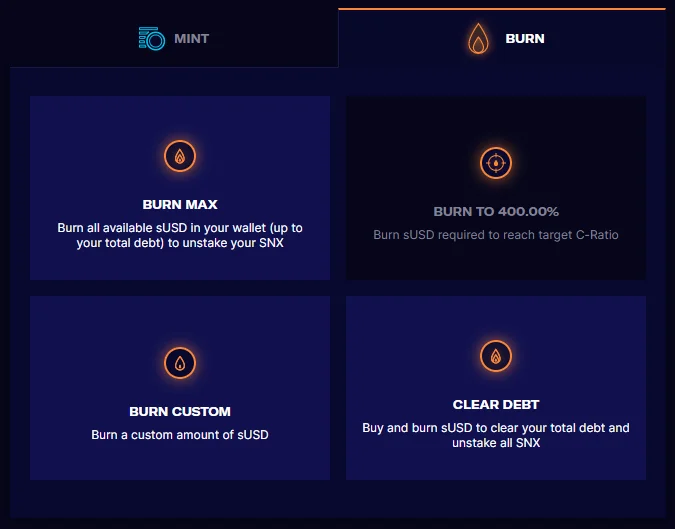This screenshot has width=675, height=529.
Task: Click 'Burn a custom amount of sUSD' text
Action: [x=180, y=435]
